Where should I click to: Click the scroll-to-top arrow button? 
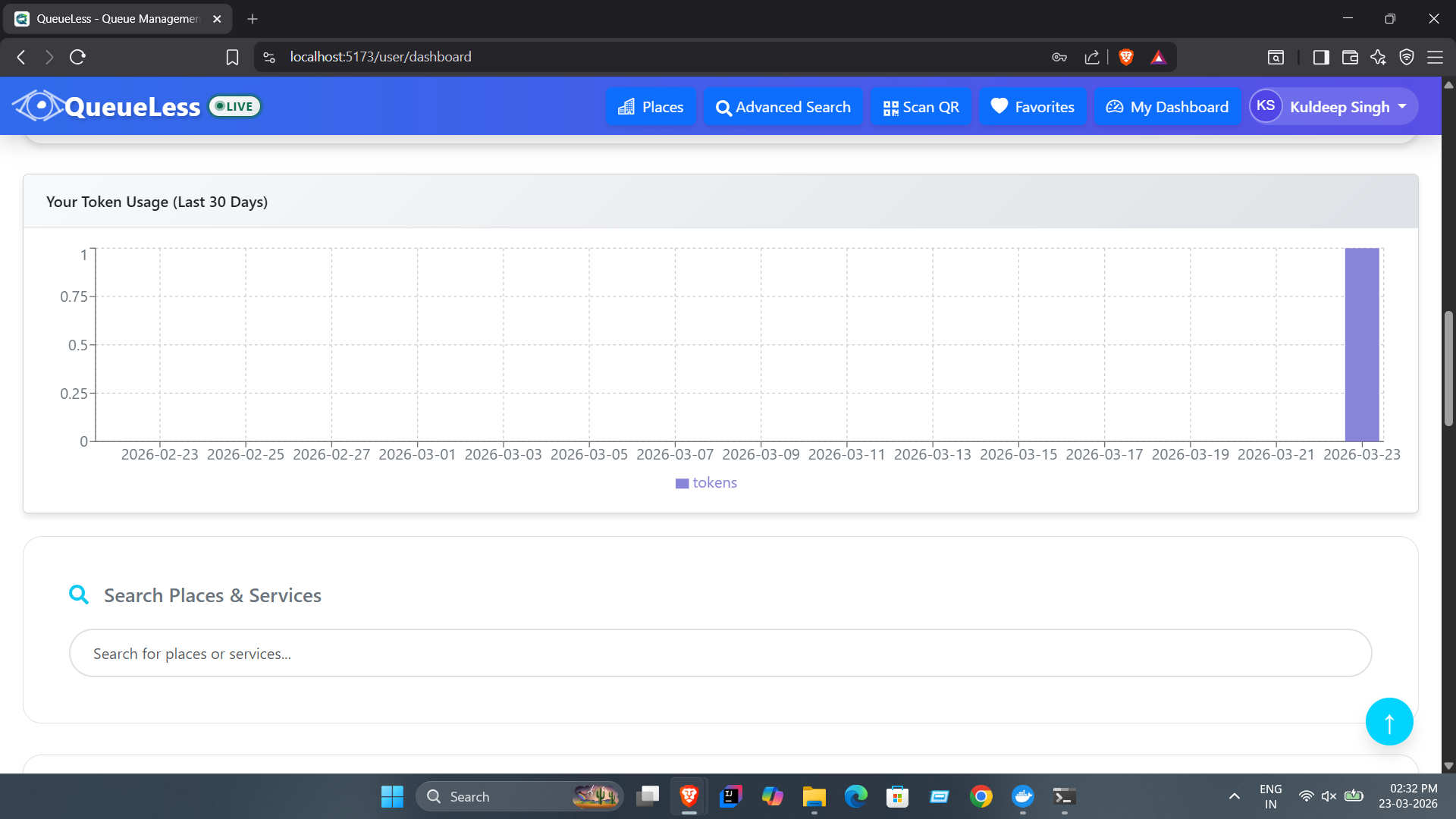tap(1389, 722)
